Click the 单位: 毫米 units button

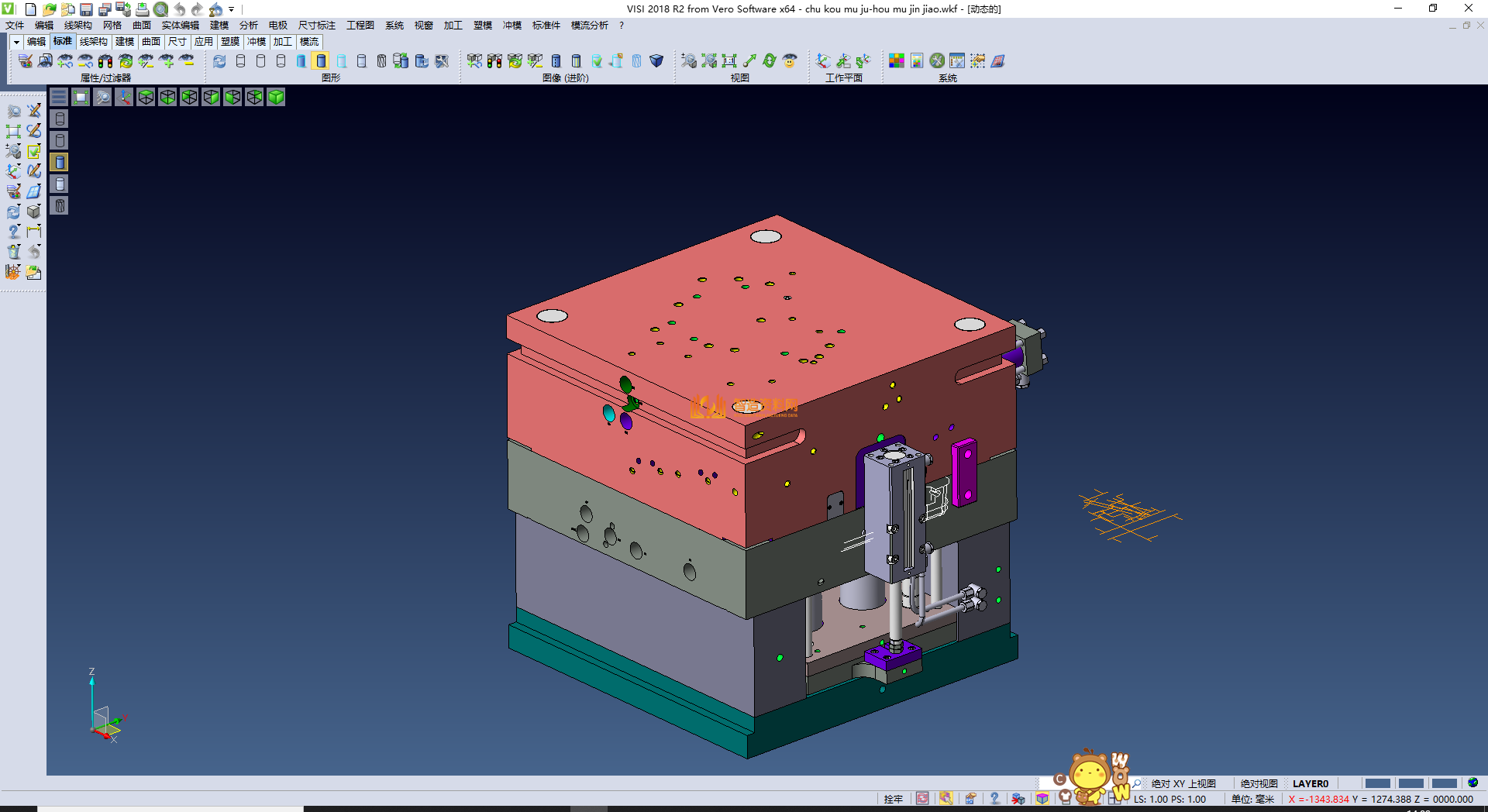coord(1252,799)
